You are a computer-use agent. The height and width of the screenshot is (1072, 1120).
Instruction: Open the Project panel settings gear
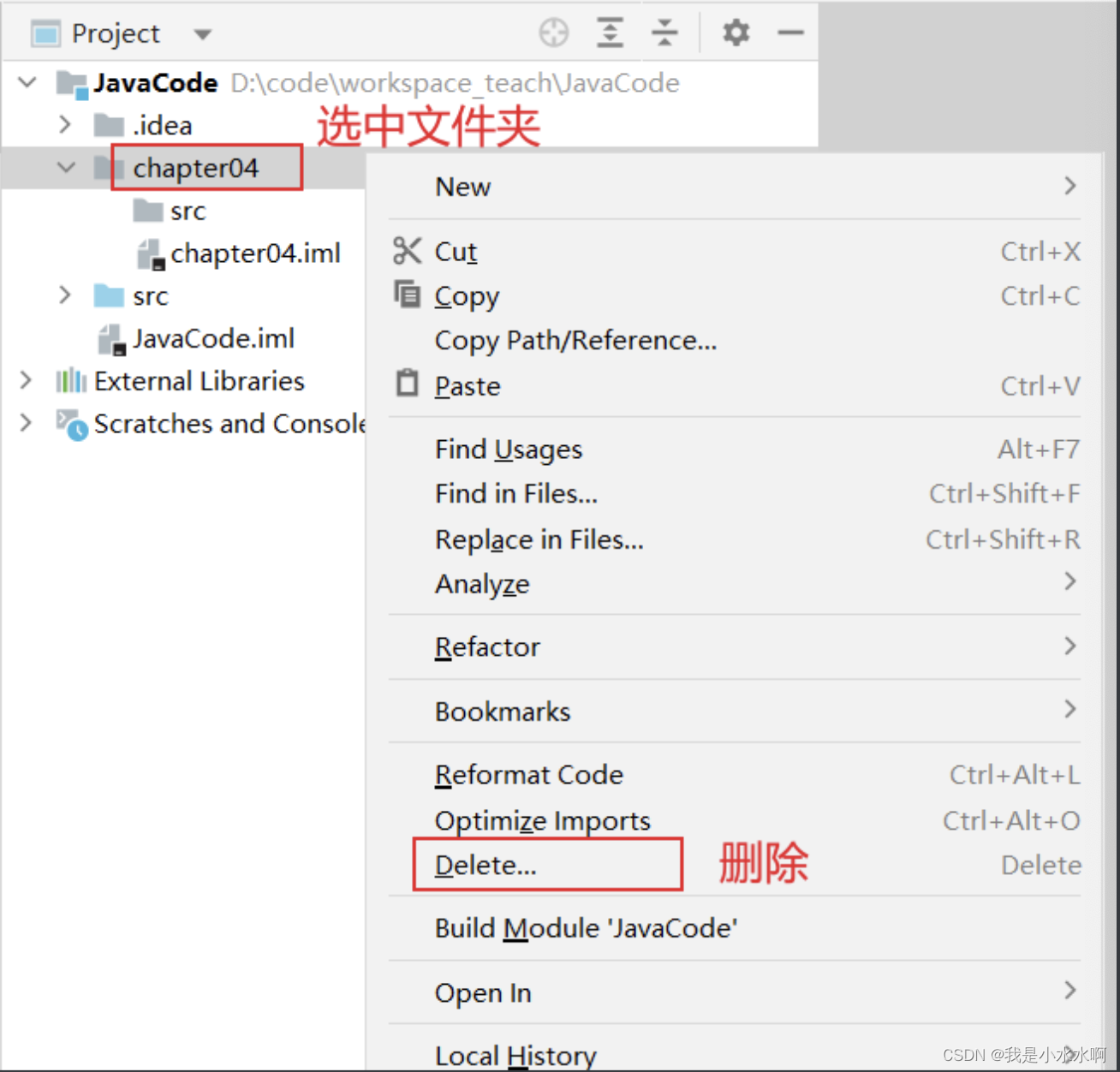tap(736, 33)
